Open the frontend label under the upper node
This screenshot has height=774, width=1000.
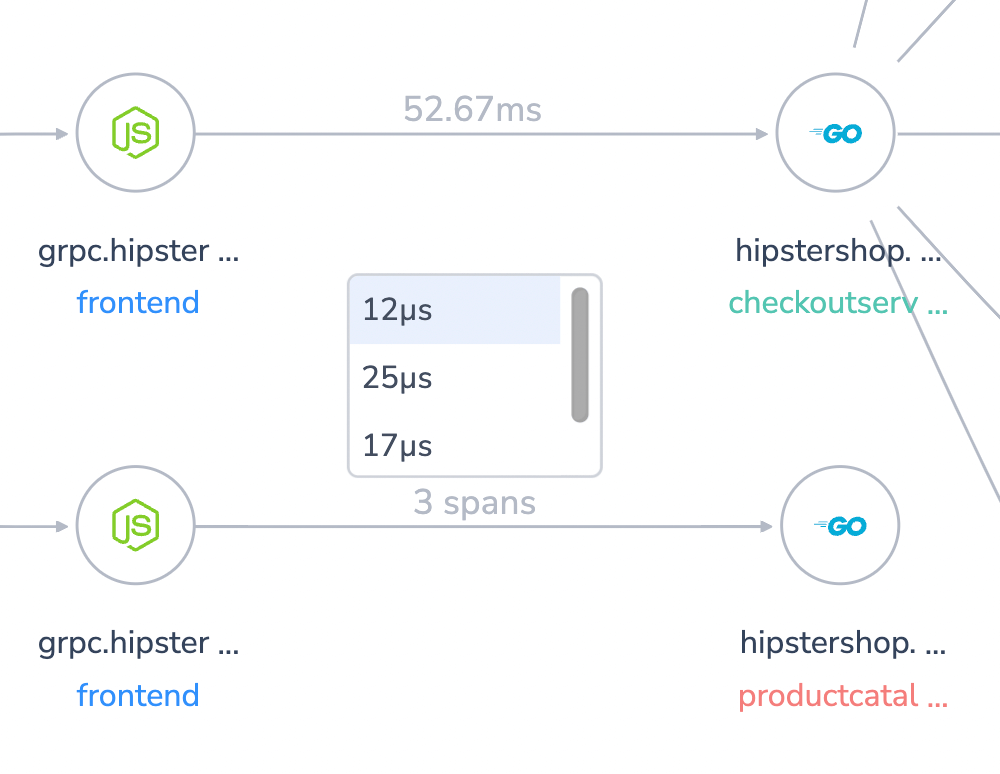138,302
